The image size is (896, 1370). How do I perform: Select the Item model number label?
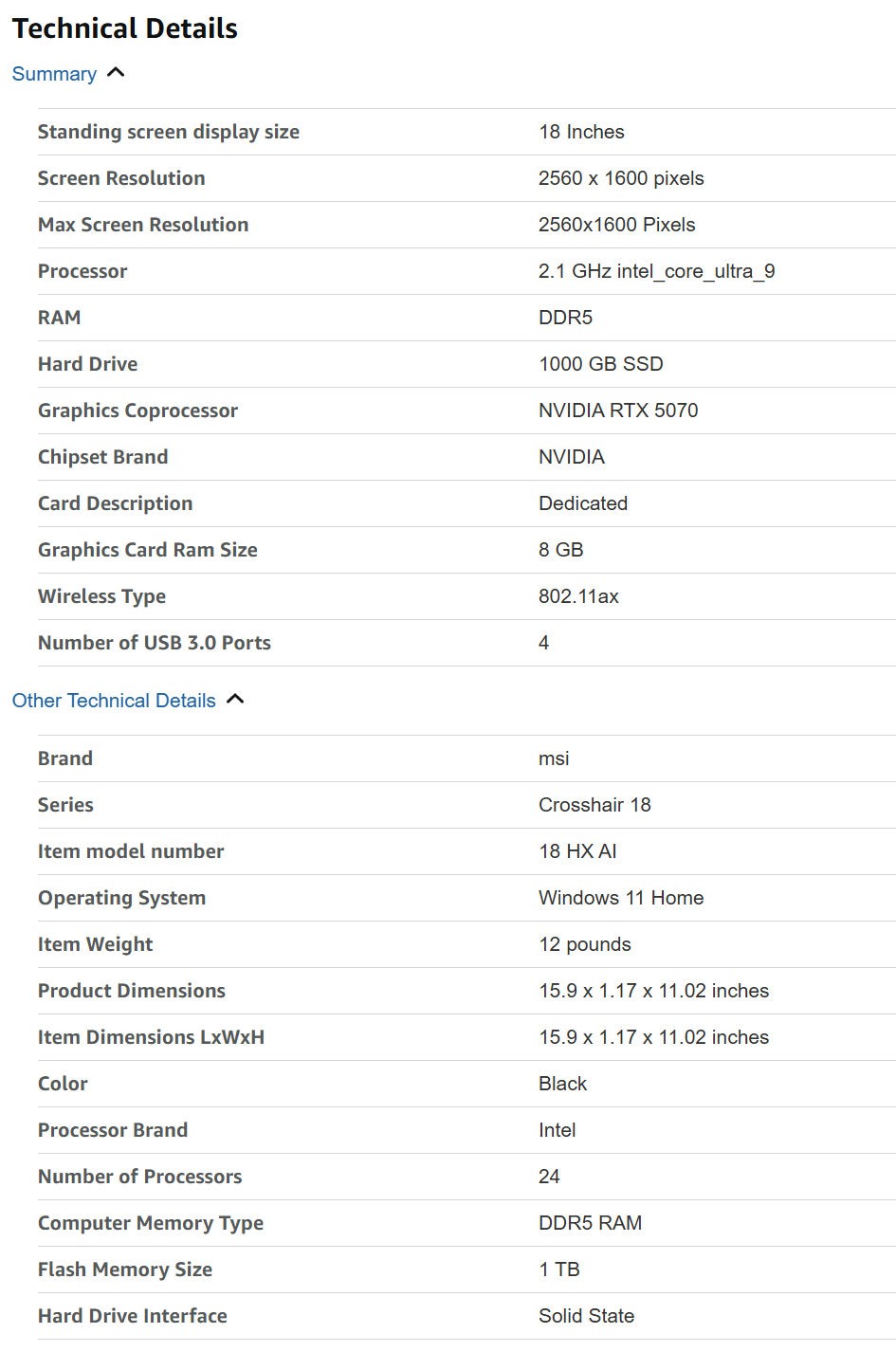click(x=131, y=851)
